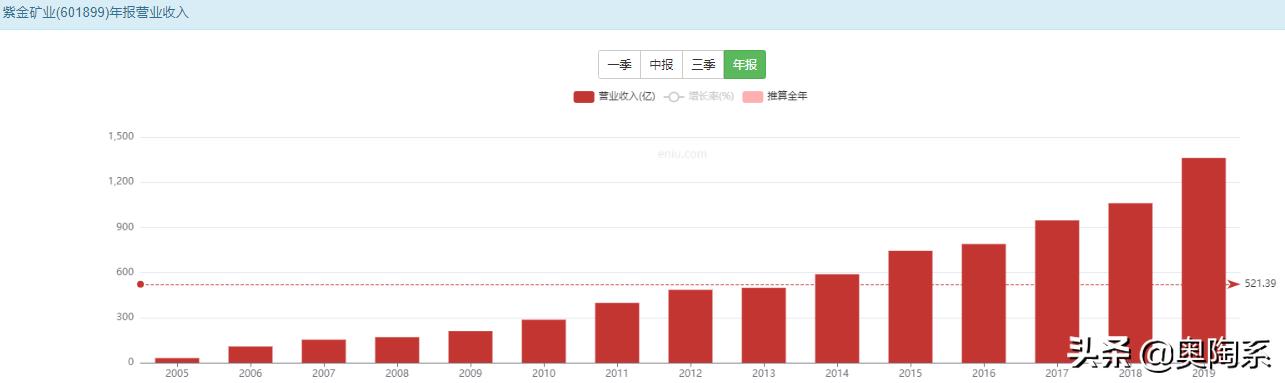This screenshot has width=1285, height=383.
Task: Click the 2014 x-axis year label
Action: [x=837, y=373]
